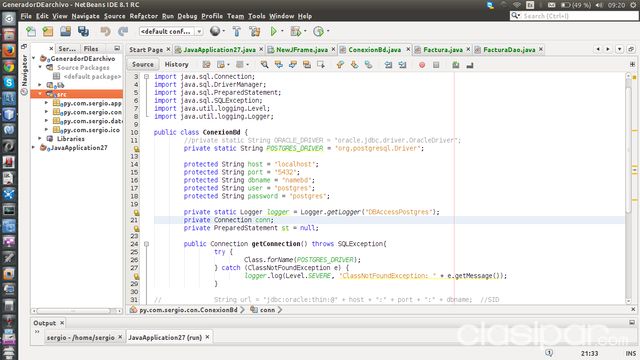
Task: Open Run Project dropdown arrow
Action: point(282,31)
